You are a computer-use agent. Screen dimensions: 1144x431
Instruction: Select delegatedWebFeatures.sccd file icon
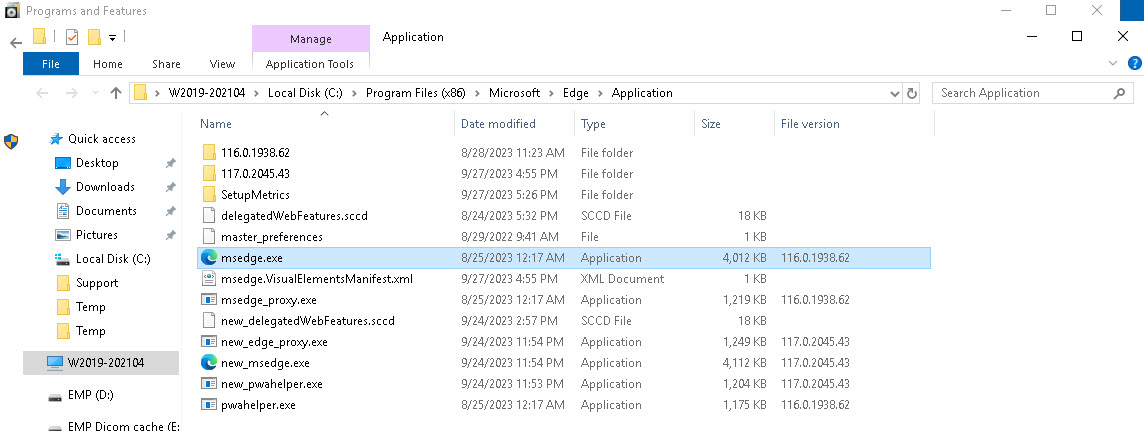pos(209,216)
